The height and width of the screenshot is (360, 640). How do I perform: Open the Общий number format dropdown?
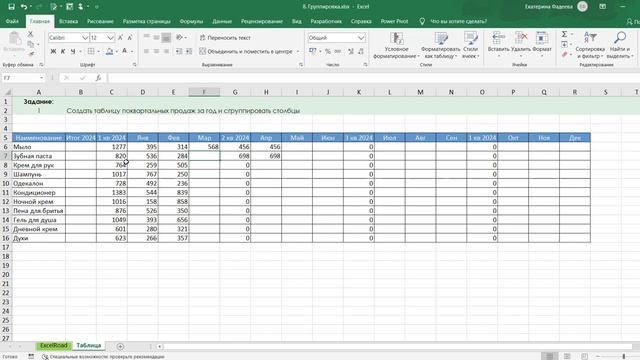361,38
